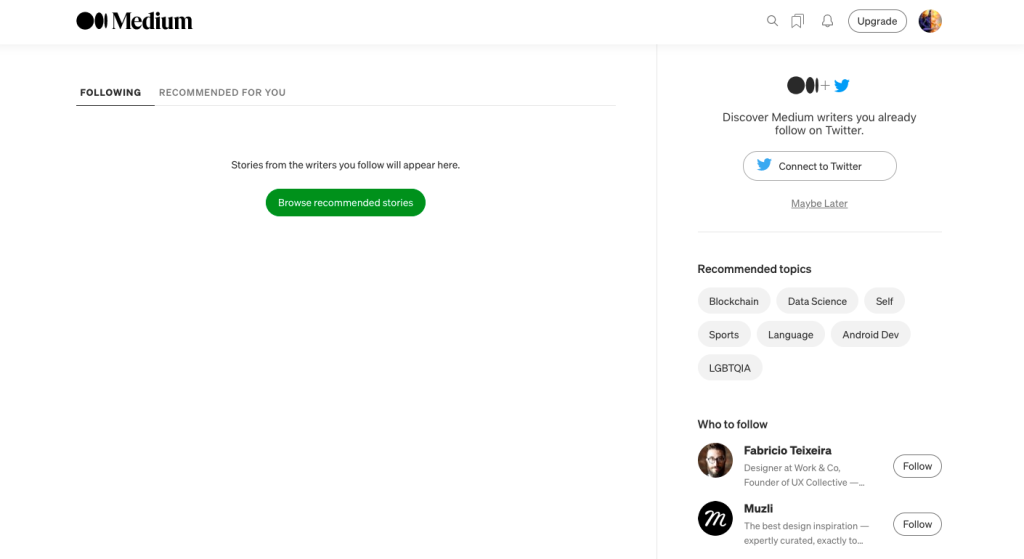
Task: Select the Blockchain topic chip
Action: [733, 301]
